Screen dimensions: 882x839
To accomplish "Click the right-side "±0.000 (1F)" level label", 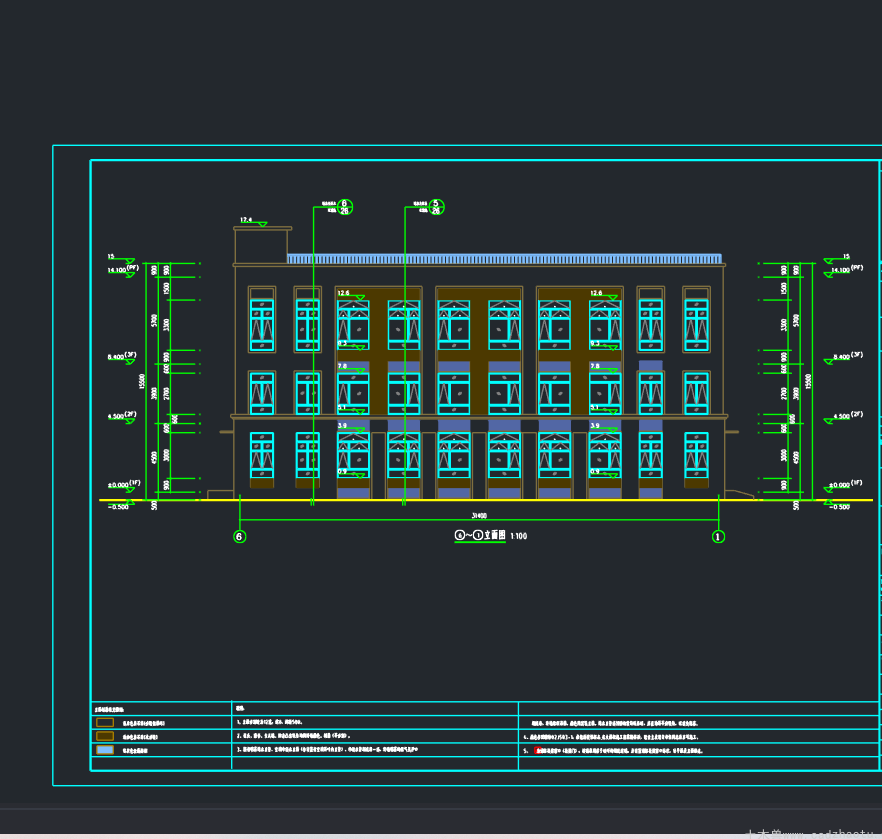I will [846, 484].
